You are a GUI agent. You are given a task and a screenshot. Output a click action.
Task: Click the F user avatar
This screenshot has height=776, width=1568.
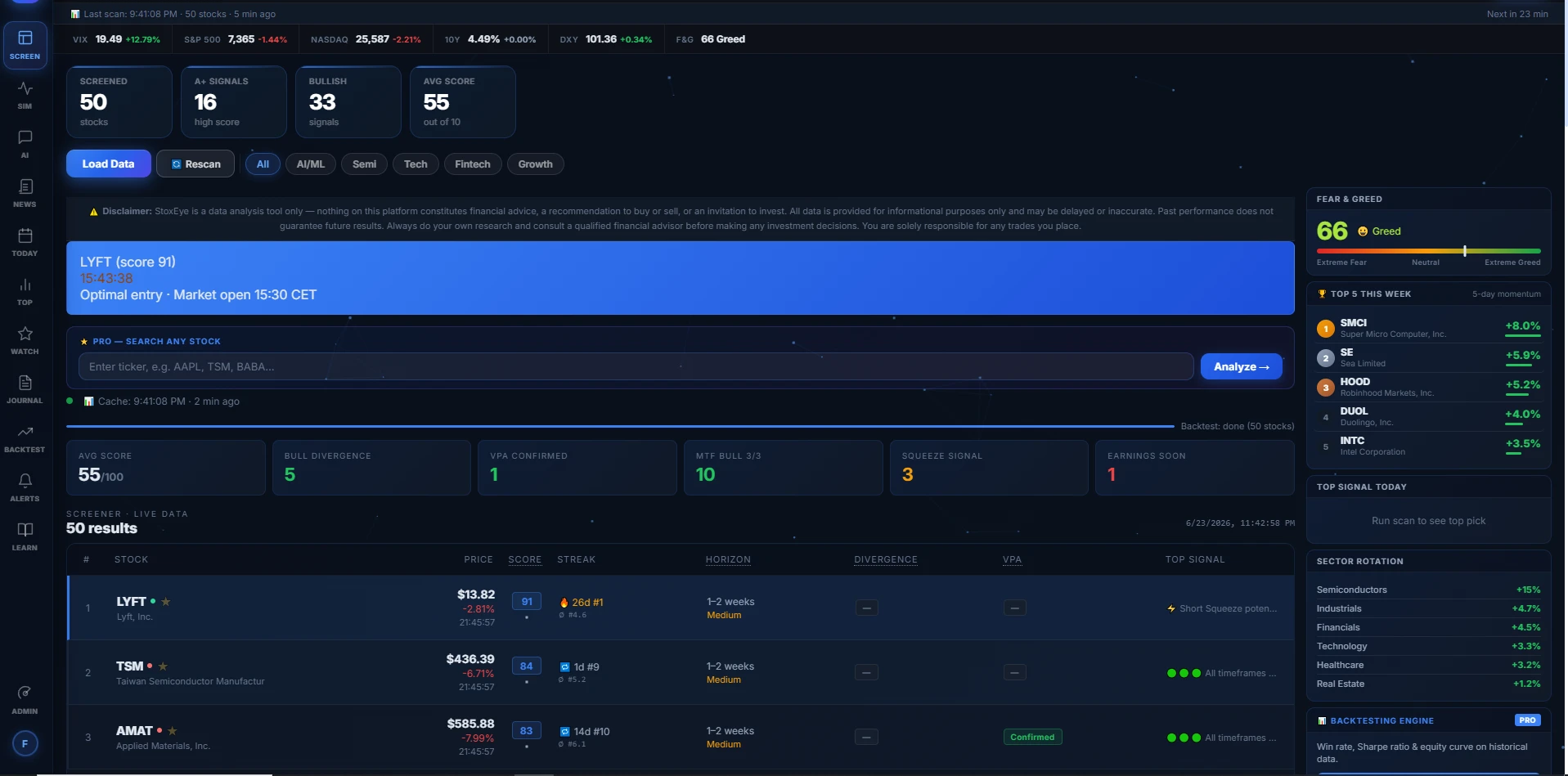point(25,743)
